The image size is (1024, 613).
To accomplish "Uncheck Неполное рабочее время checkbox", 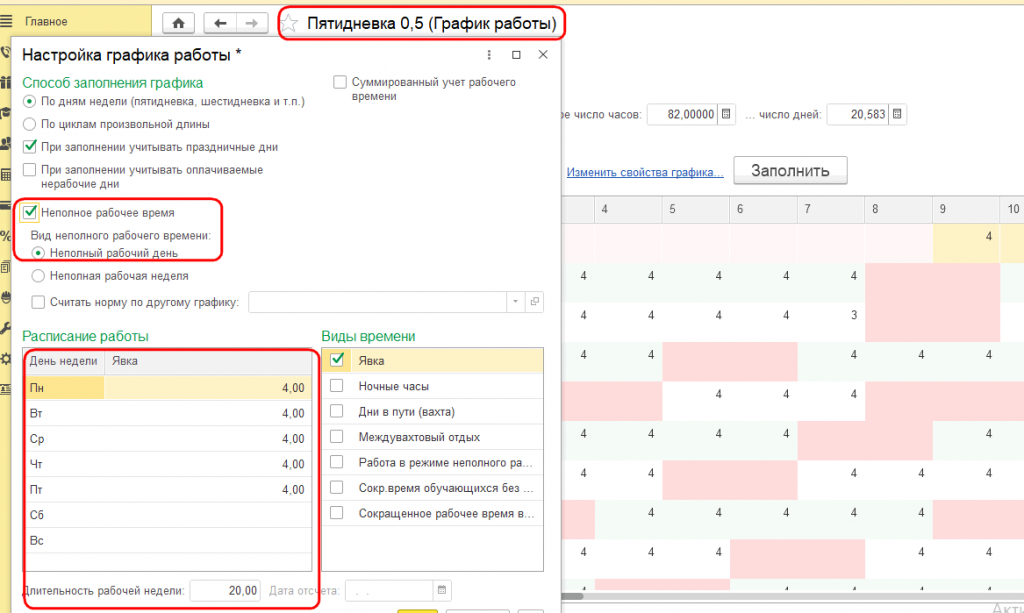I will (29, 212).
